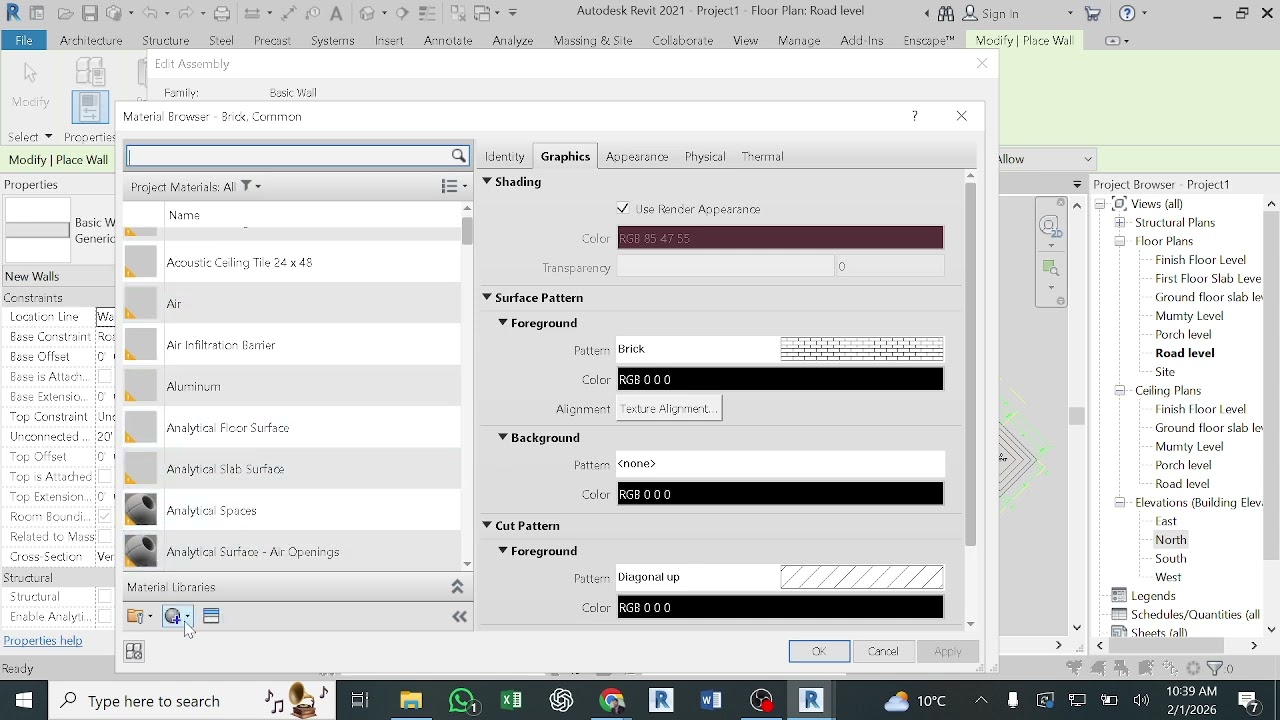
Task: Switch to the Identity tab
Action: point(505,157)
